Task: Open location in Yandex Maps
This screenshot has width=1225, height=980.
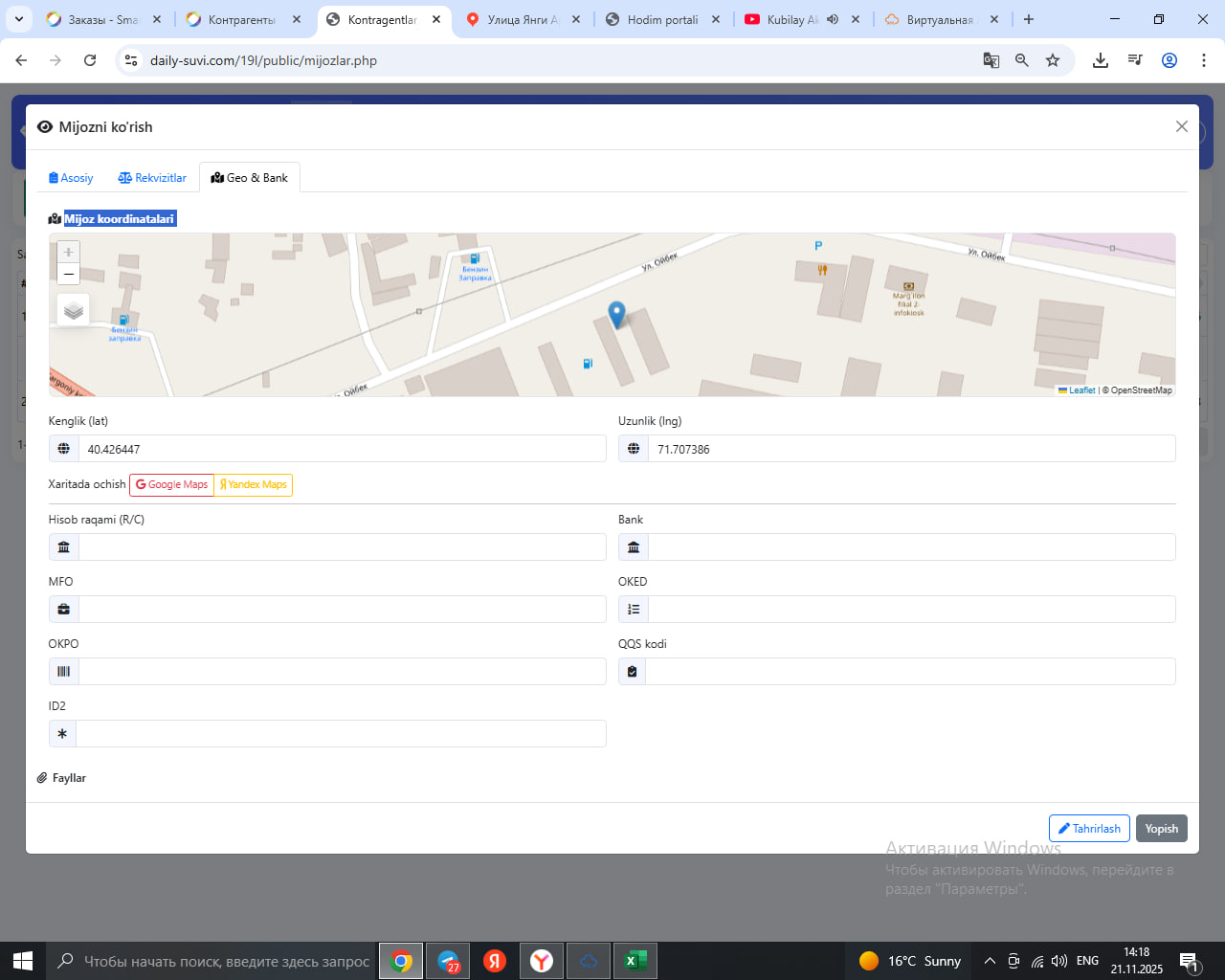Action: tap(254, 485)
